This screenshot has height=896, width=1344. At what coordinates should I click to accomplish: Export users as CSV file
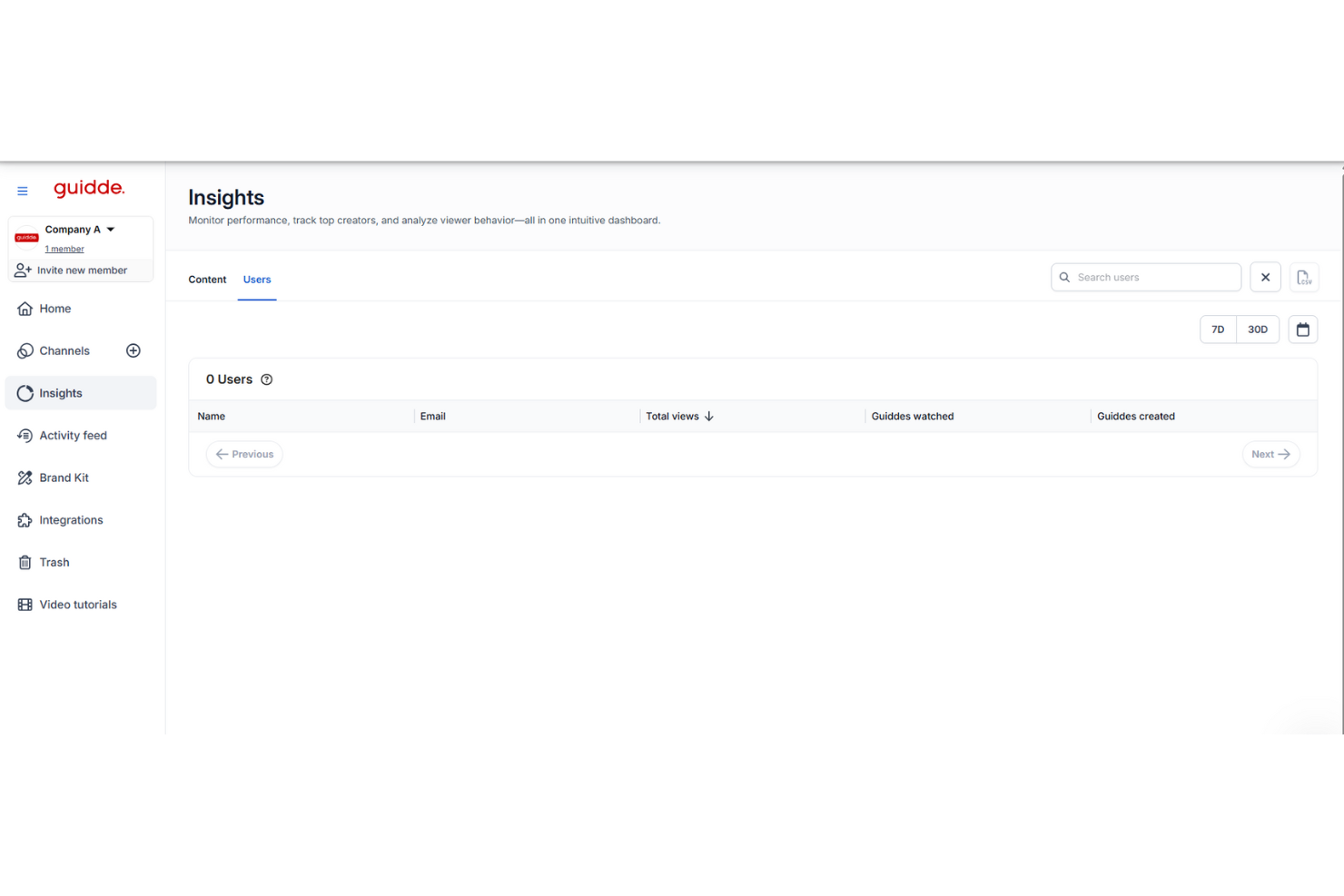1304,278
